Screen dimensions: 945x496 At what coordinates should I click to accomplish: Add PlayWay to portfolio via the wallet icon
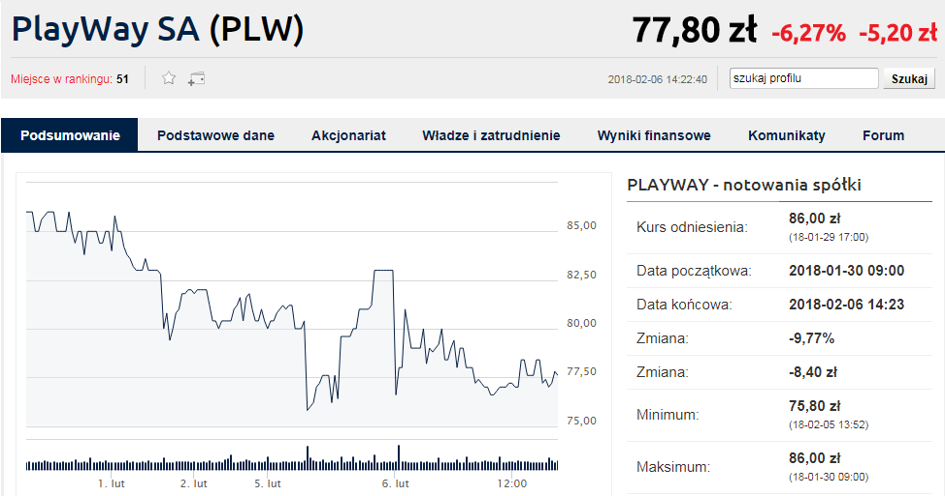[196, 79]
